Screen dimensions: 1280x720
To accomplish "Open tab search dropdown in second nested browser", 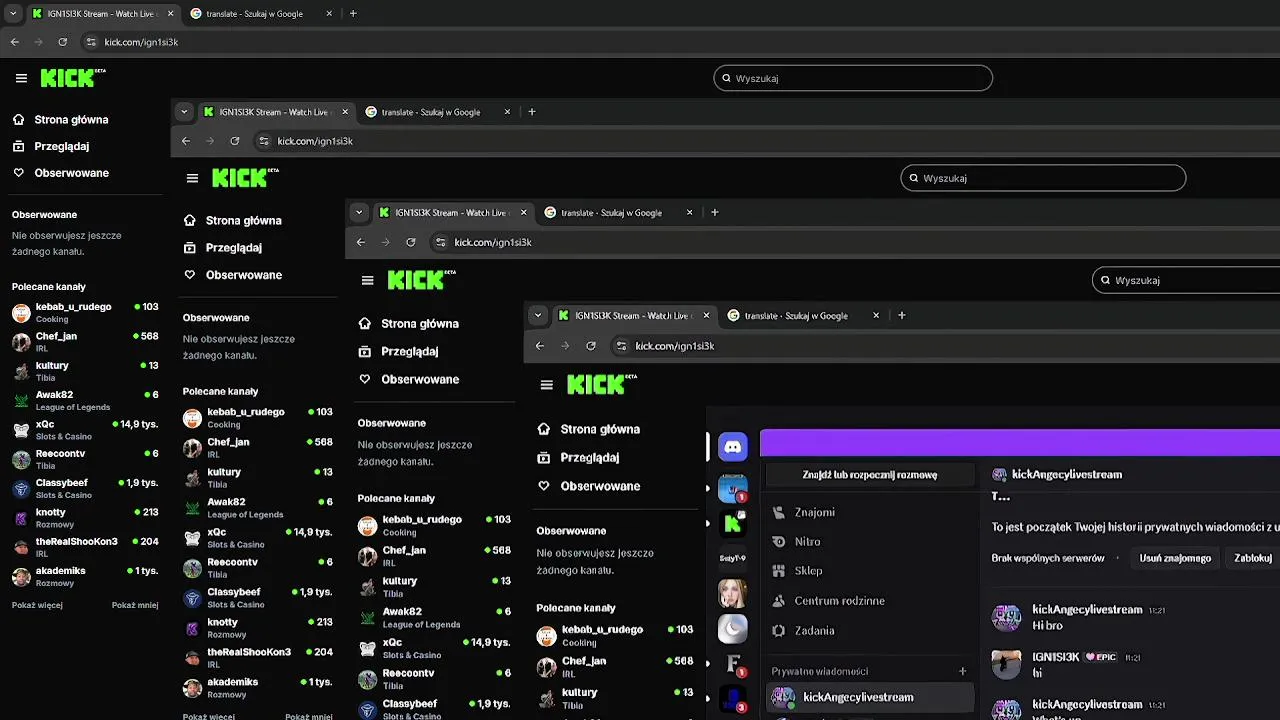I will coord(185,112).
